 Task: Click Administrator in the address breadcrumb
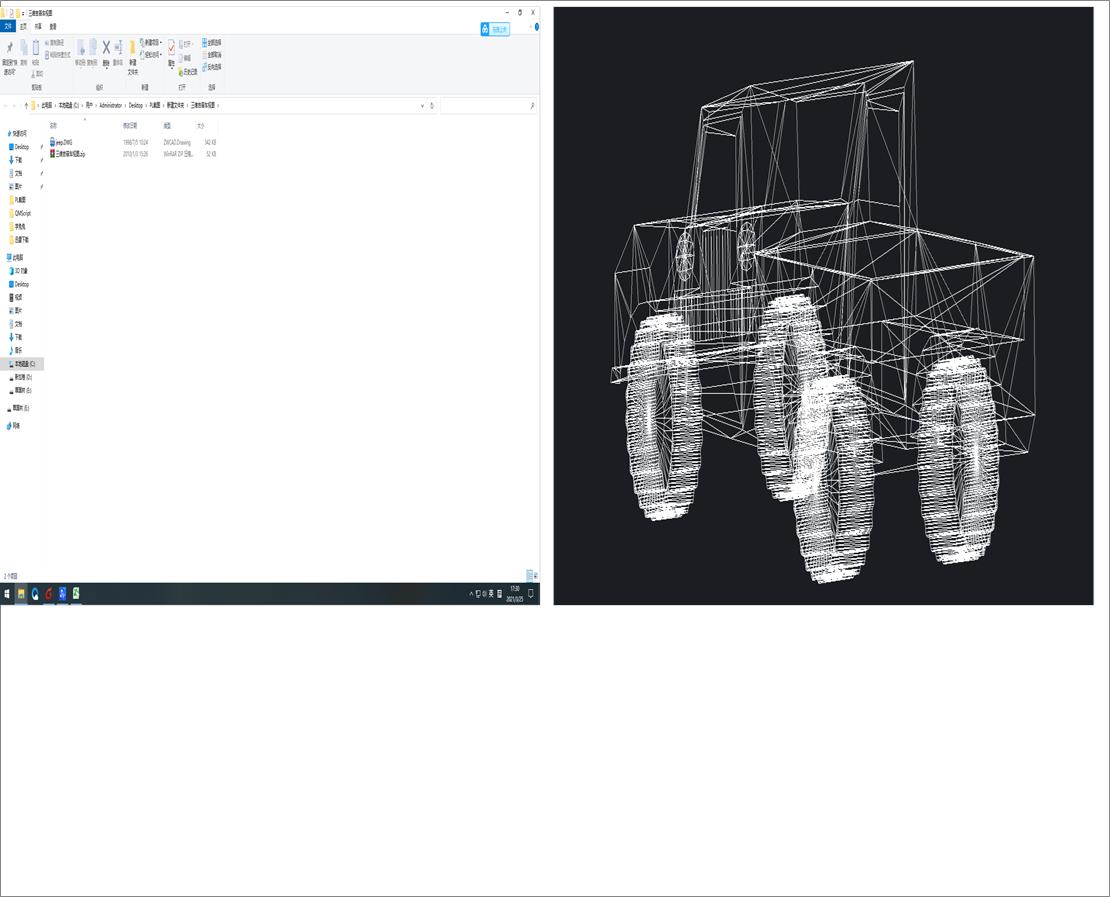110,105
